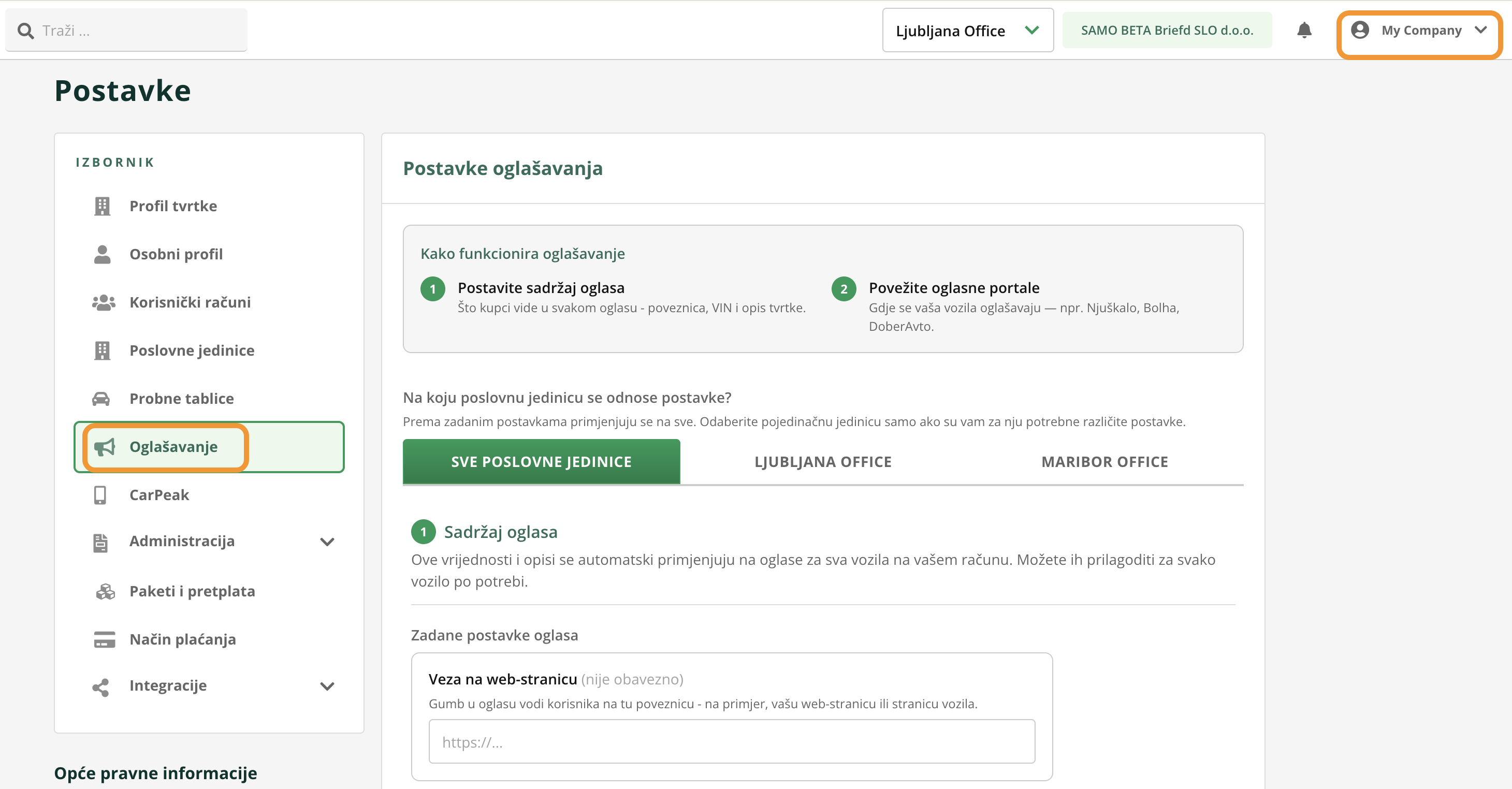Open the notifications bell

click(1304, 30)
